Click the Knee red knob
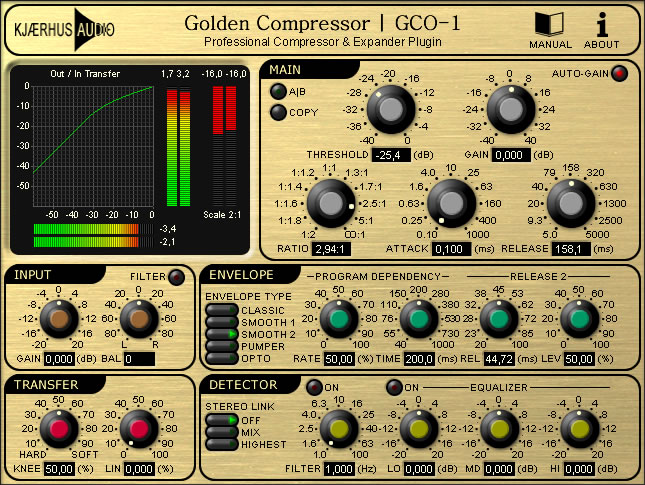 [59, 429]
